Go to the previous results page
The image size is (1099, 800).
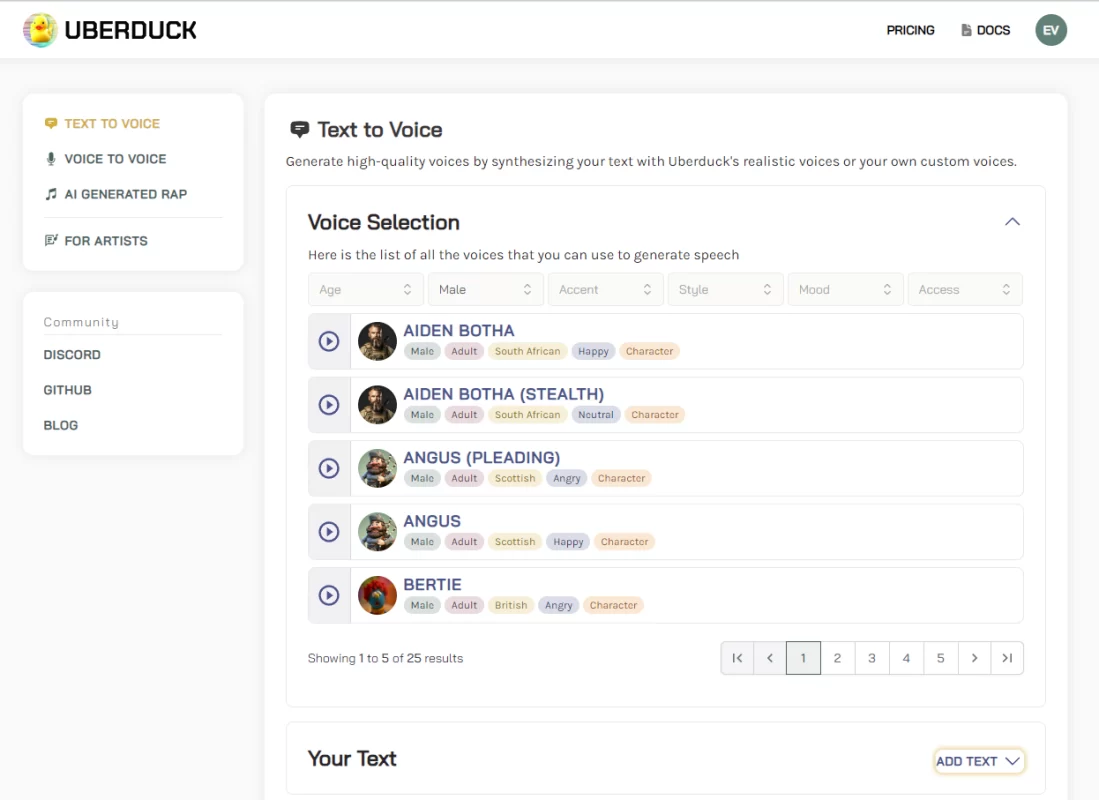tap(770, 658)
